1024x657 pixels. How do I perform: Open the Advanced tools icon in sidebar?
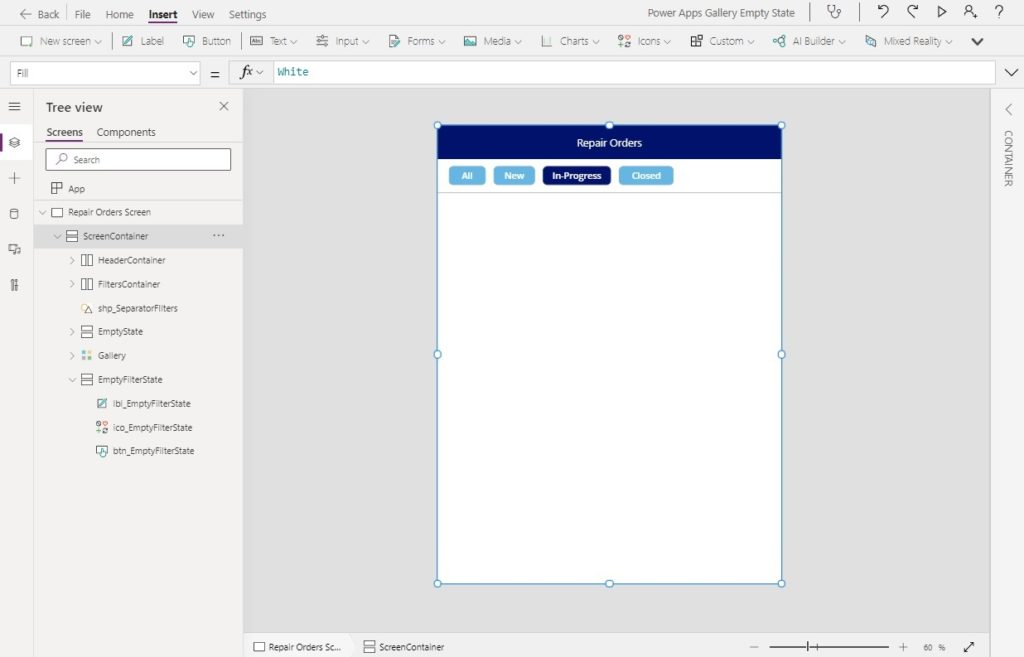tap(14, 285)
